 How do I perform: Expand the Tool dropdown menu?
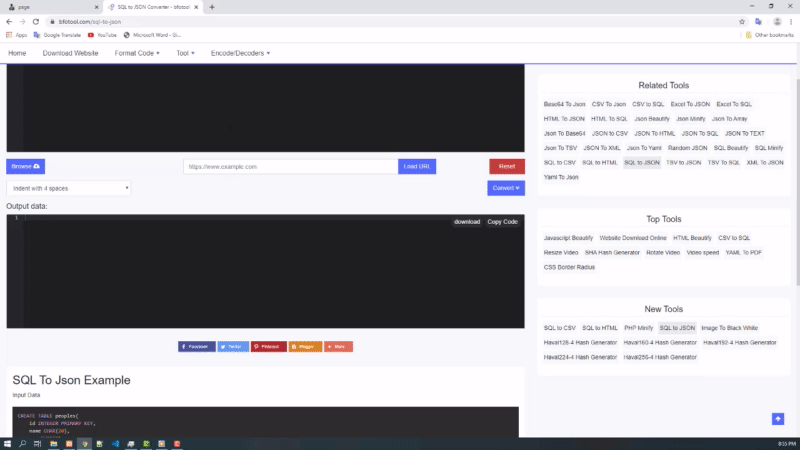click(x=185, y=53)
